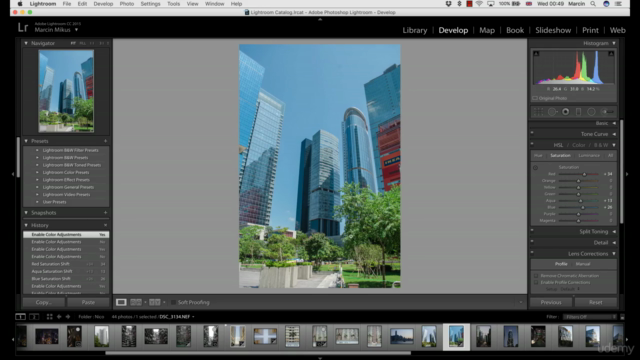The image size is (640, 360).
Task: Toggle Lens Corrections panel switch
Action: [532, 252]
